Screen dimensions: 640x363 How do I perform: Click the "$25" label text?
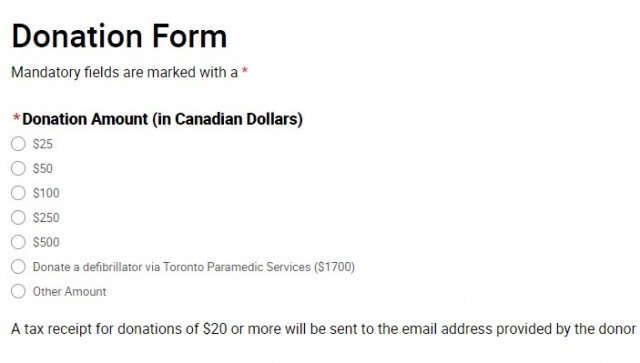(43, 144)
